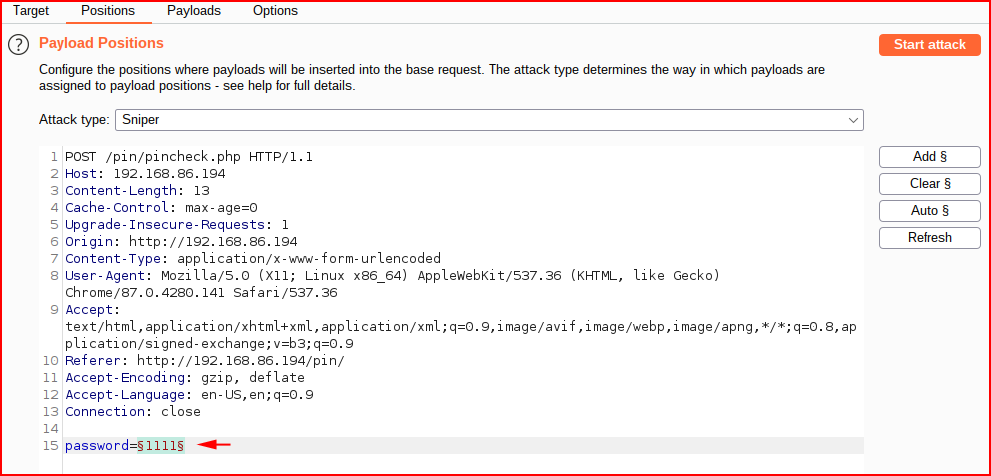Viewport: 991px width, 476px height.
Task: Click the §1111§ payload marker
Action: coord(161,446)
